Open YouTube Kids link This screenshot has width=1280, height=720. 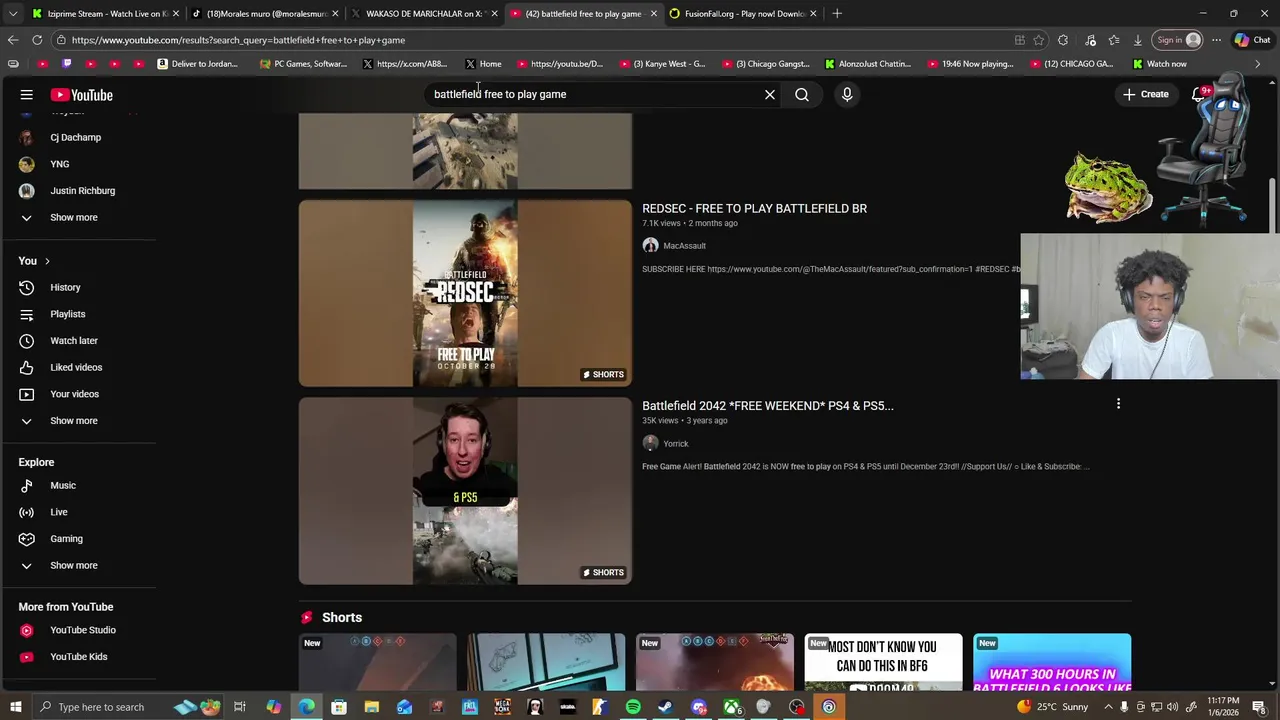(78, 657)
